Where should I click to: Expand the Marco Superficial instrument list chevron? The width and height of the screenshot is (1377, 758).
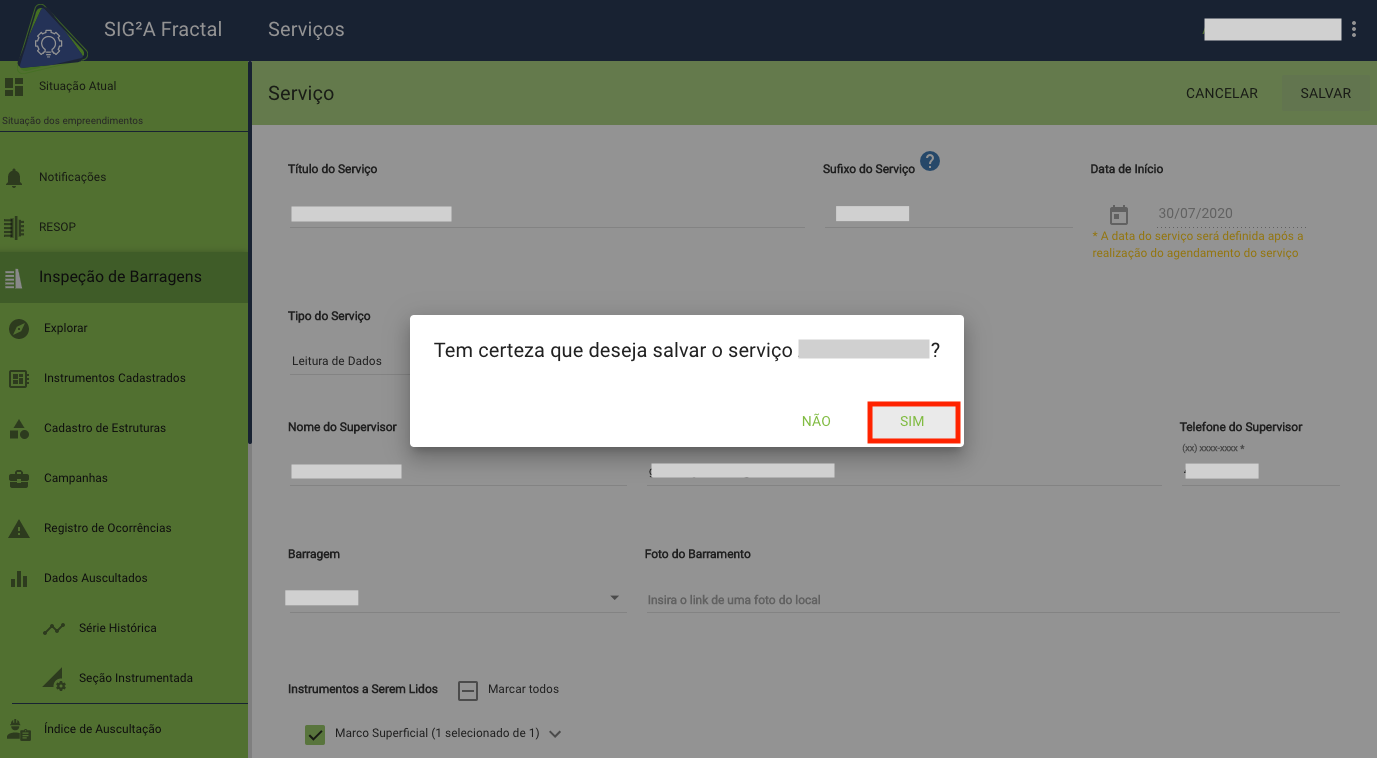[x=555, y=734]
